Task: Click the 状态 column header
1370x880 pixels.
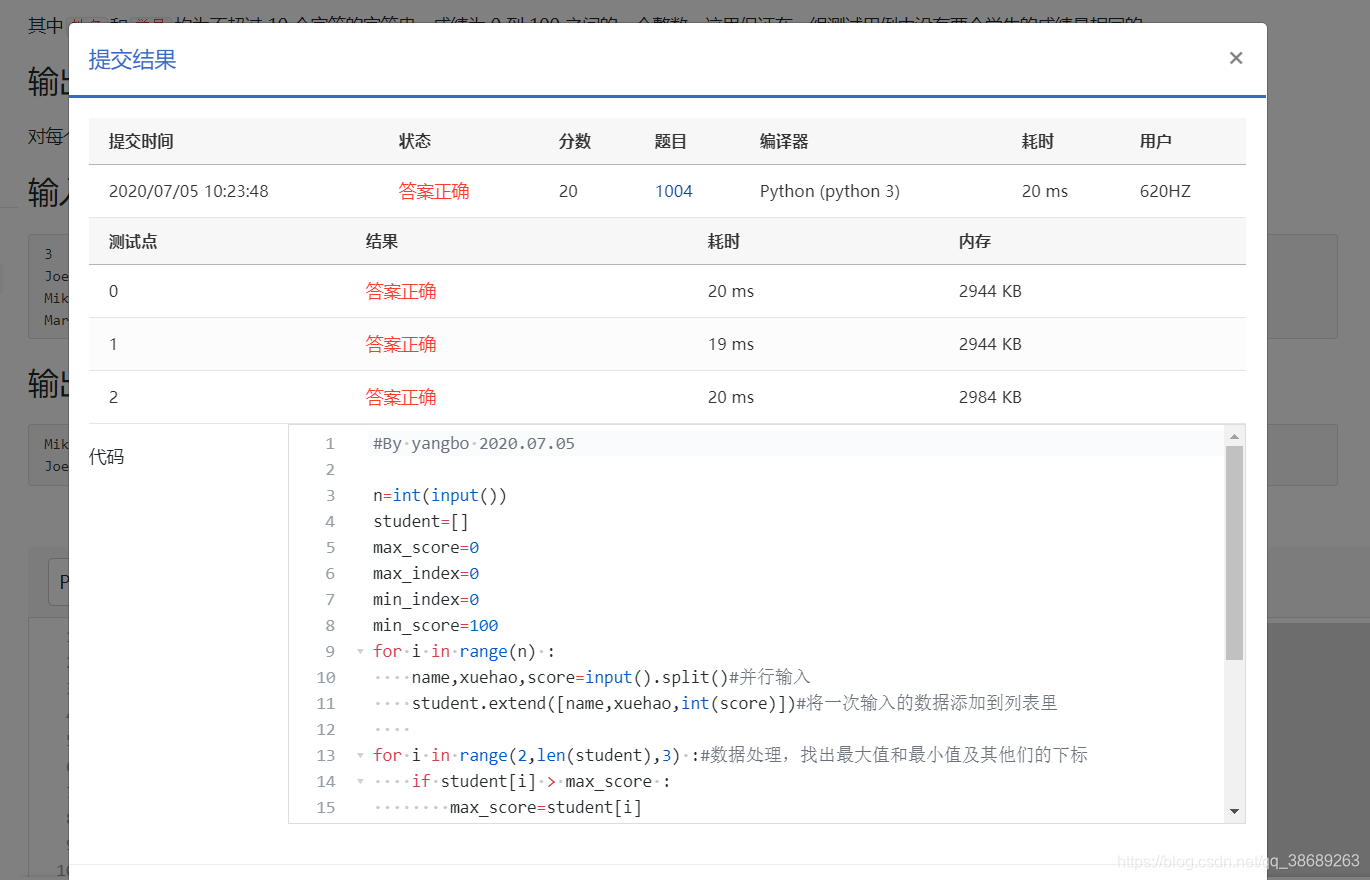Action: point(415,141)
